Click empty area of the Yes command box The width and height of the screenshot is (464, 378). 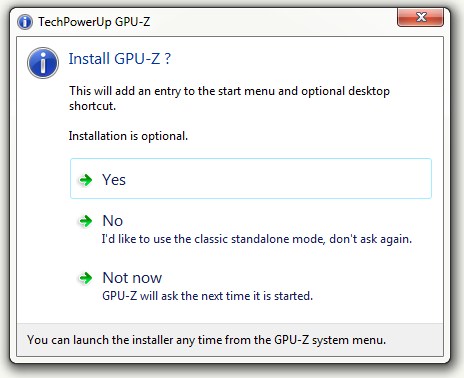click(x=277, y=179)
